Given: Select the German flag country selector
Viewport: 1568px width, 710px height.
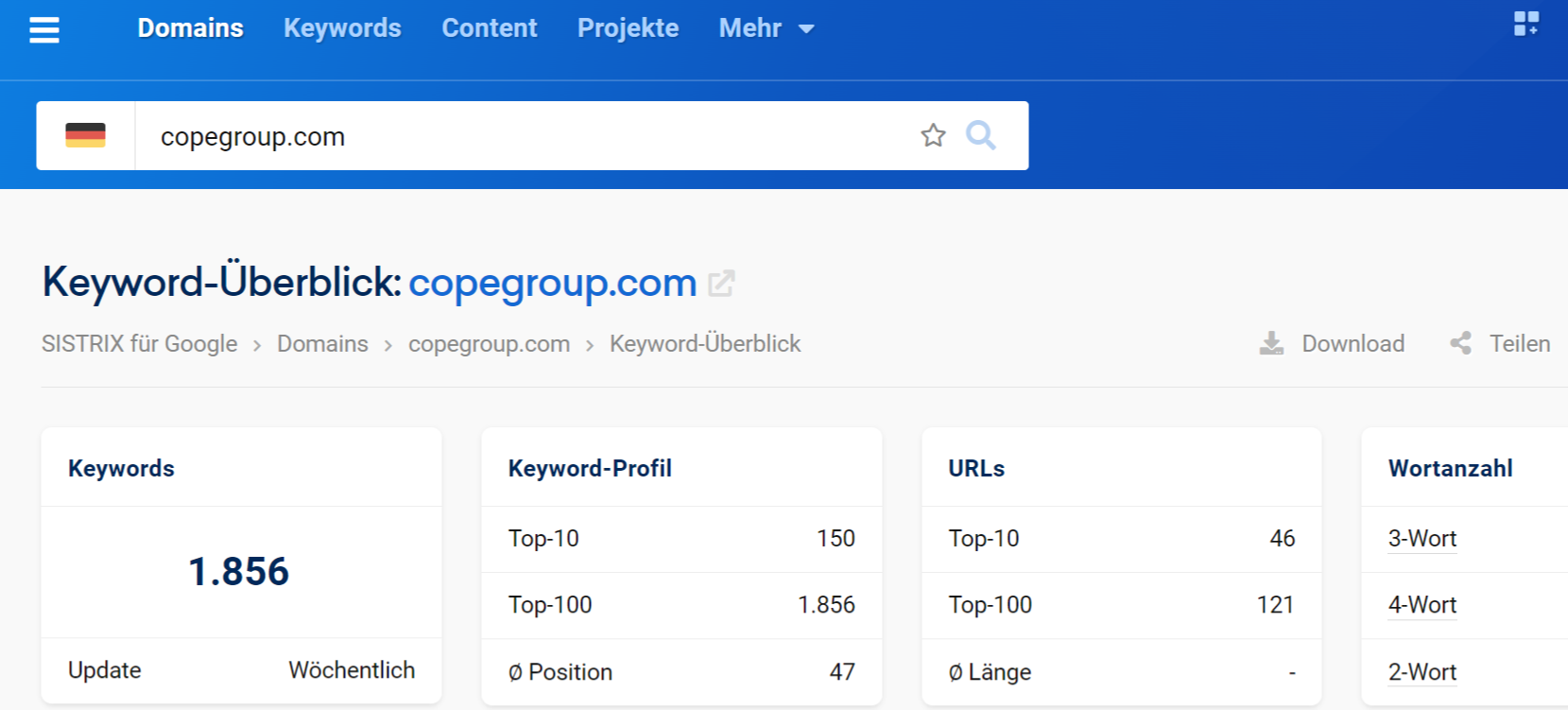Looking at the screenshot, I should 85,135.
